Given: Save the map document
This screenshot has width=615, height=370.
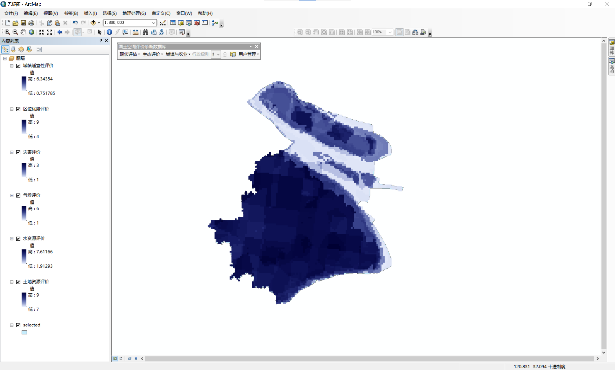Looking at the screenshot, I should click(23, 23).
